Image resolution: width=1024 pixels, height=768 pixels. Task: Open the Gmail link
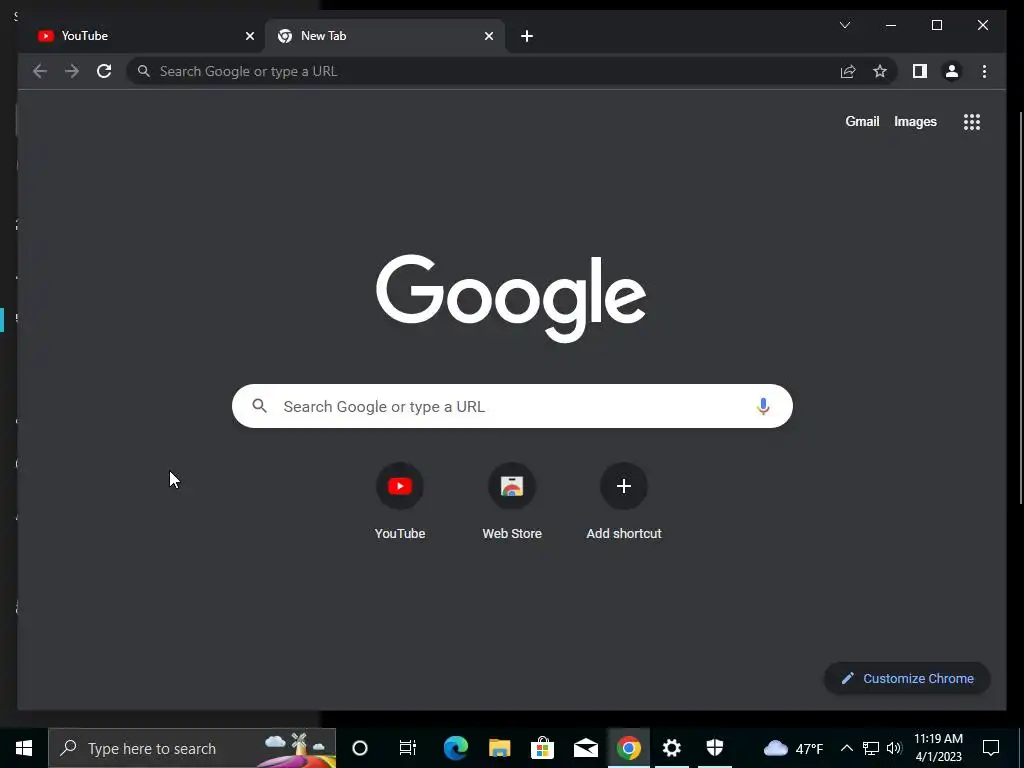coord(862,121)
